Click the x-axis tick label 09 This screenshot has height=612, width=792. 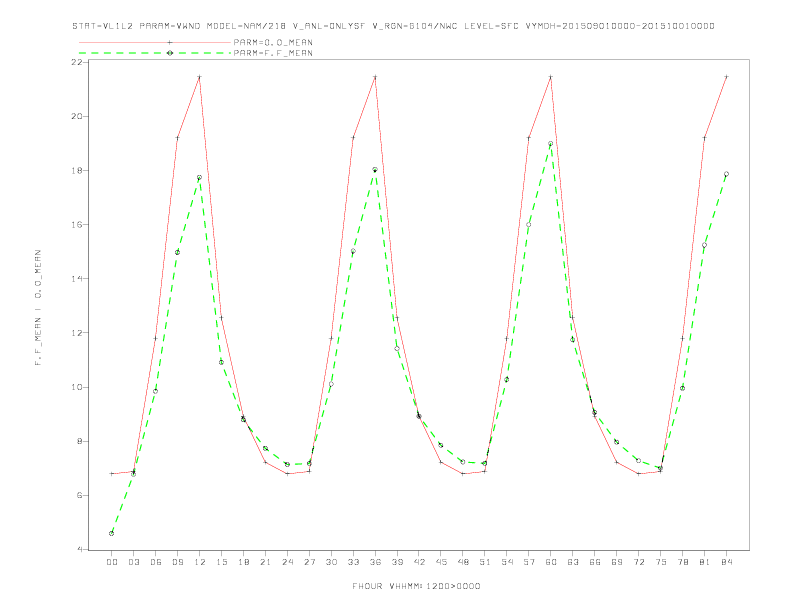(x=177, y=562)
